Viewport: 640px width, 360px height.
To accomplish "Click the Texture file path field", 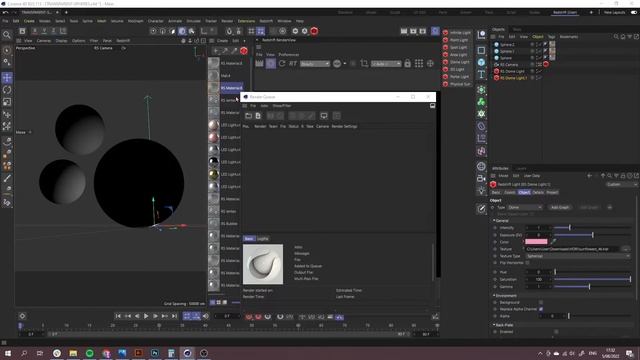I will click(572, 249).
